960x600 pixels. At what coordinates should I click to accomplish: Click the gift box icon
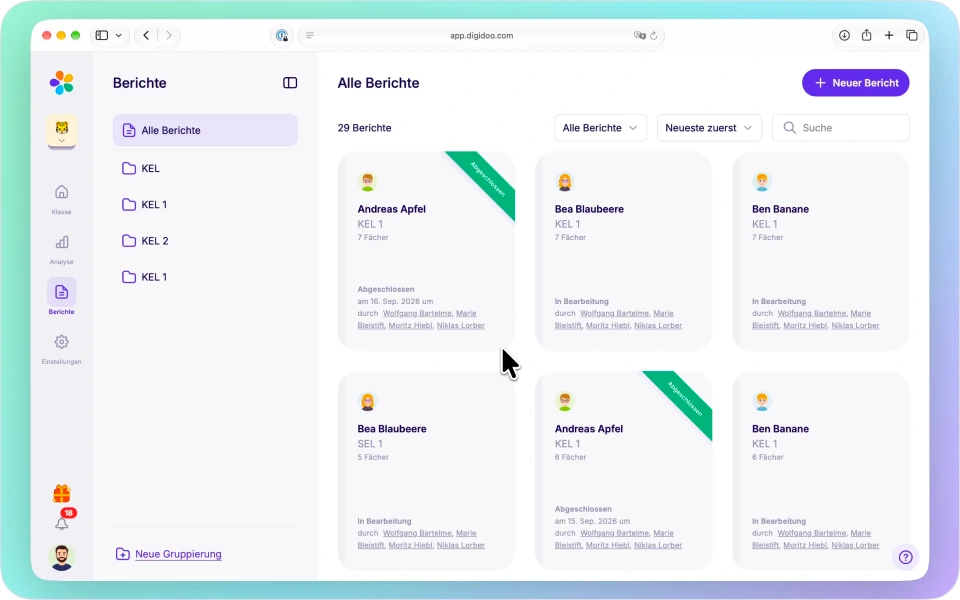click(x=62, y=493)
